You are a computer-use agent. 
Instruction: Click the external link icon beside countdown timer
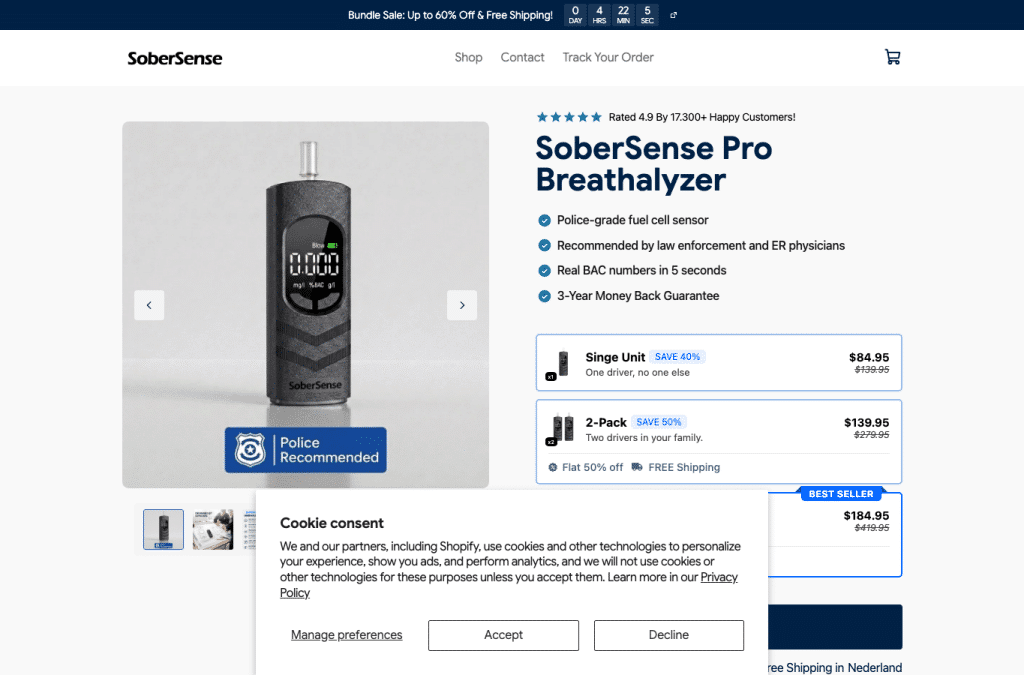coord(673,15)
